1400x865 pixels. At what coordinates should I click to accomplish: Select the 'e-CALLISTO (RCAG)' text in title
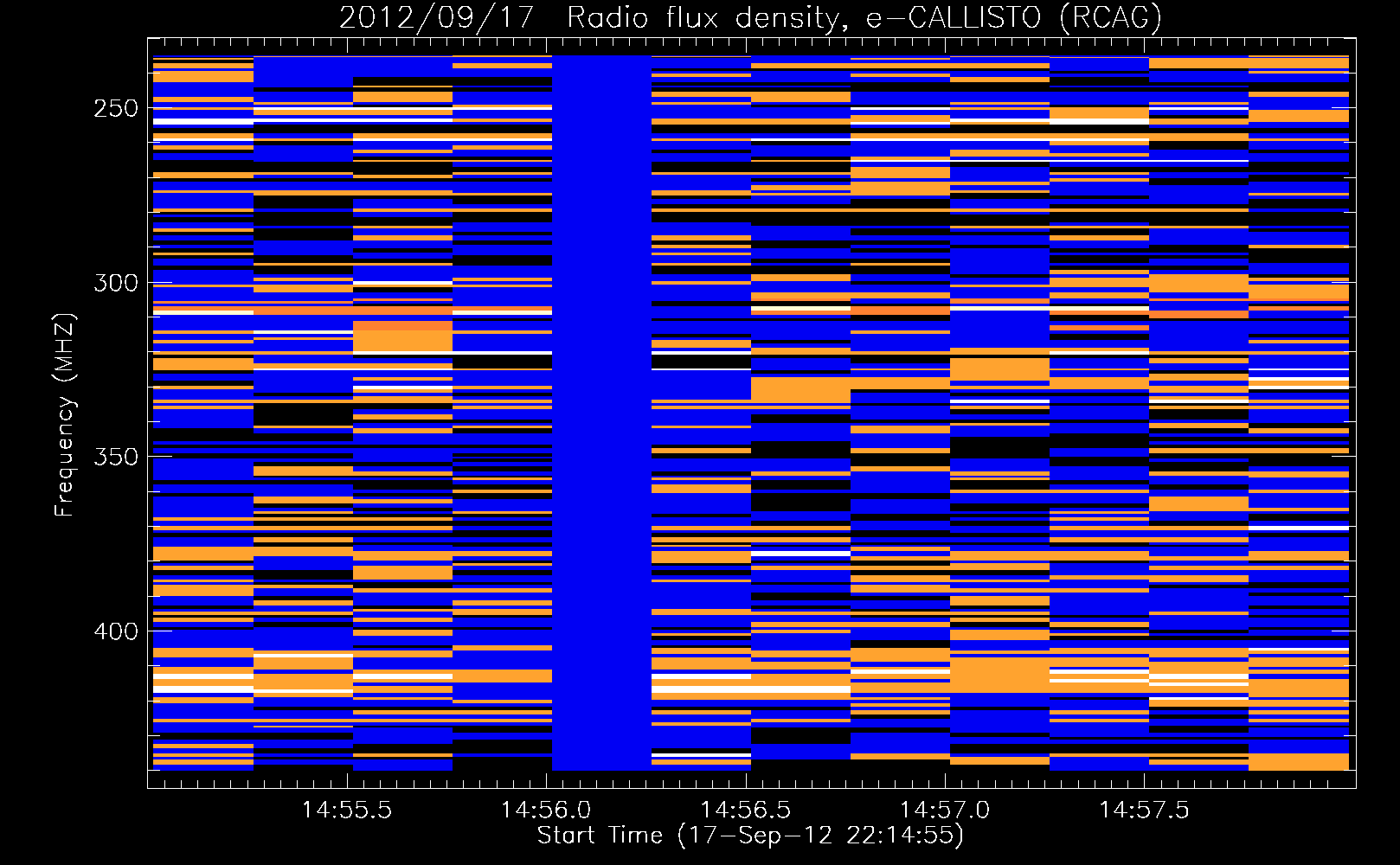[1014, 18]
